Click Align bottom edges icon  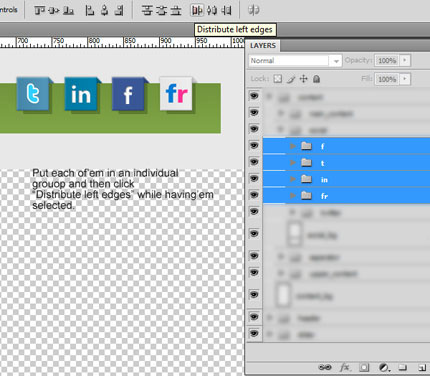tap(68, 11)
